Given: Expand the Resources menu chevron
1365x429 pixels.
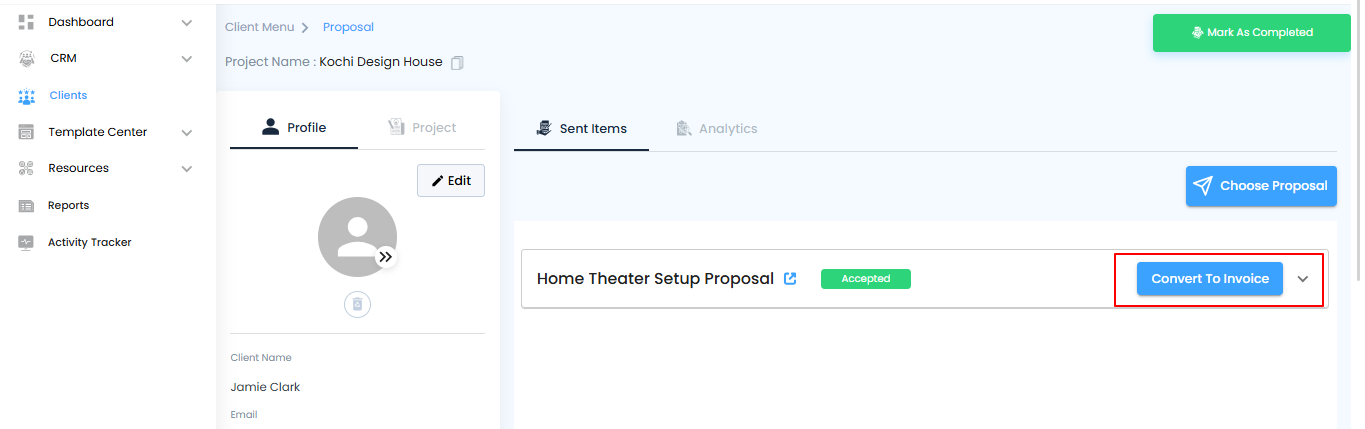Looking at the screenshot, I should (x=187, y=169).
